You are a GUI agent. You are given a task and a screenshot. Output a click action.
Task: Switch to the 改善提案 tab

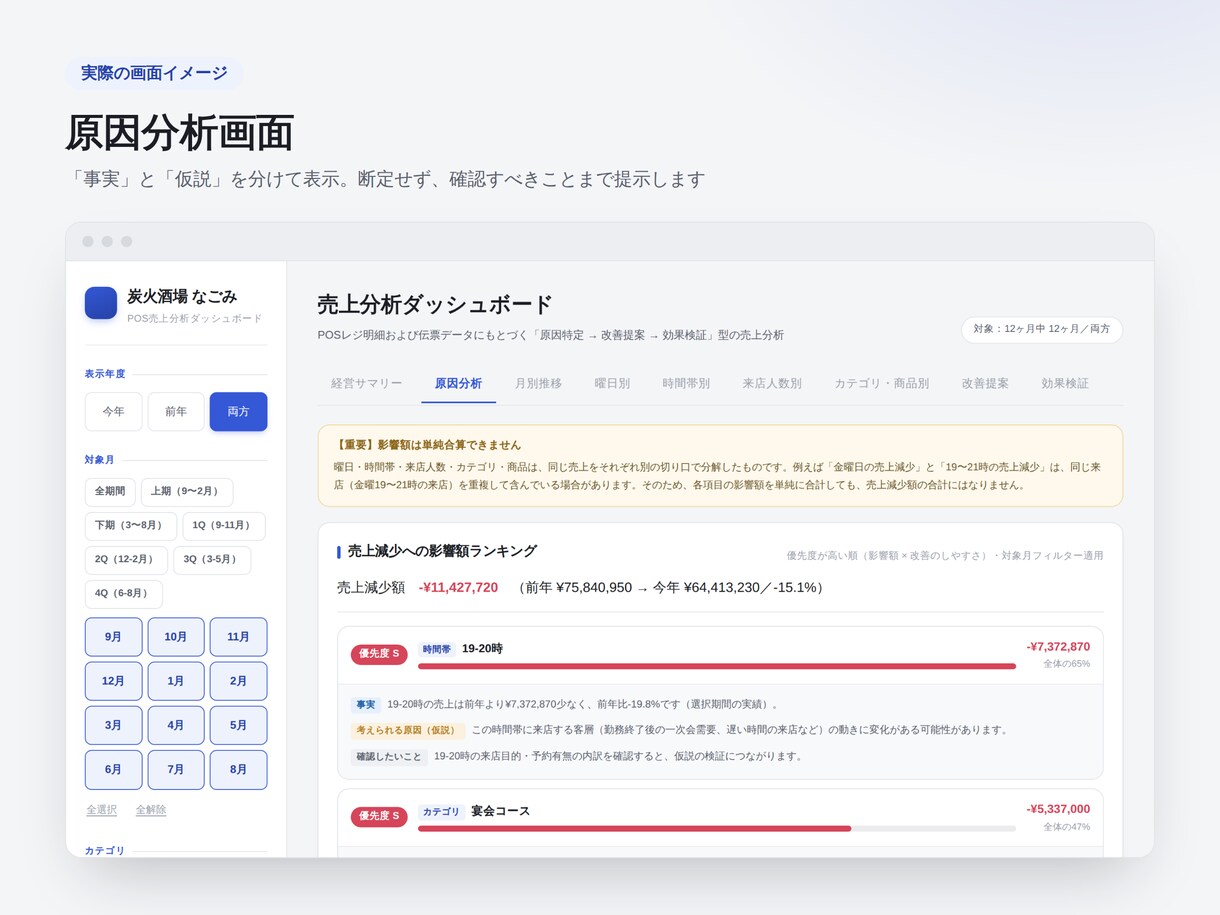pyautogui.click(x=985, y=383)
